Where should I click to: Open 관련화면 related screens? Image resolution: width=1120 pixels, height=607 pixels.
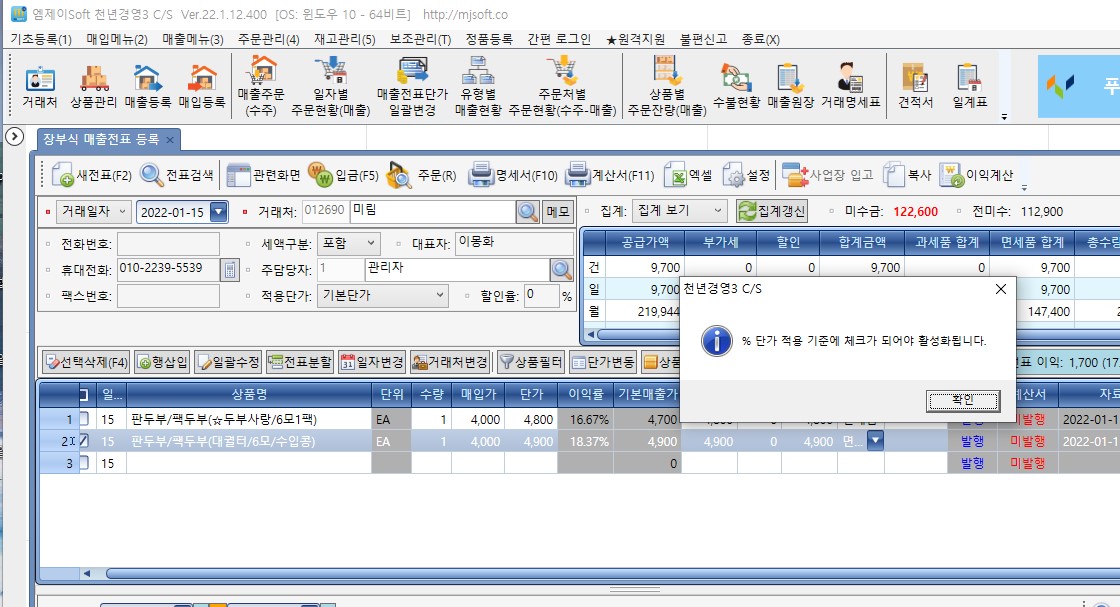tap(263, 175)
